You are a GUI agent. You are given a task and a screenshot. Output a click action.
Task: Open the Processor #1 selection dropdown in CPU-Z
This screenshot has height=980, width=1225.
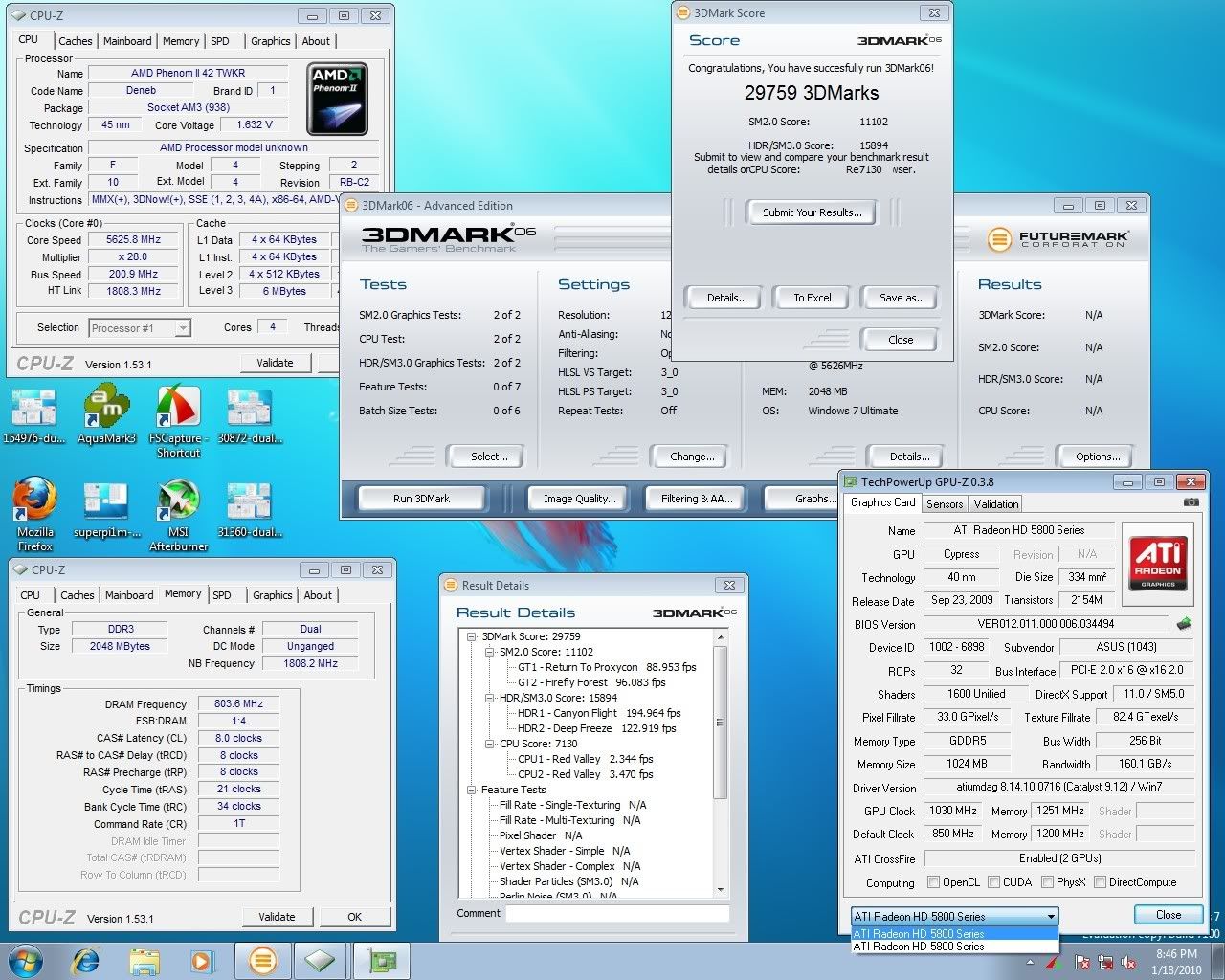[140, 328]
